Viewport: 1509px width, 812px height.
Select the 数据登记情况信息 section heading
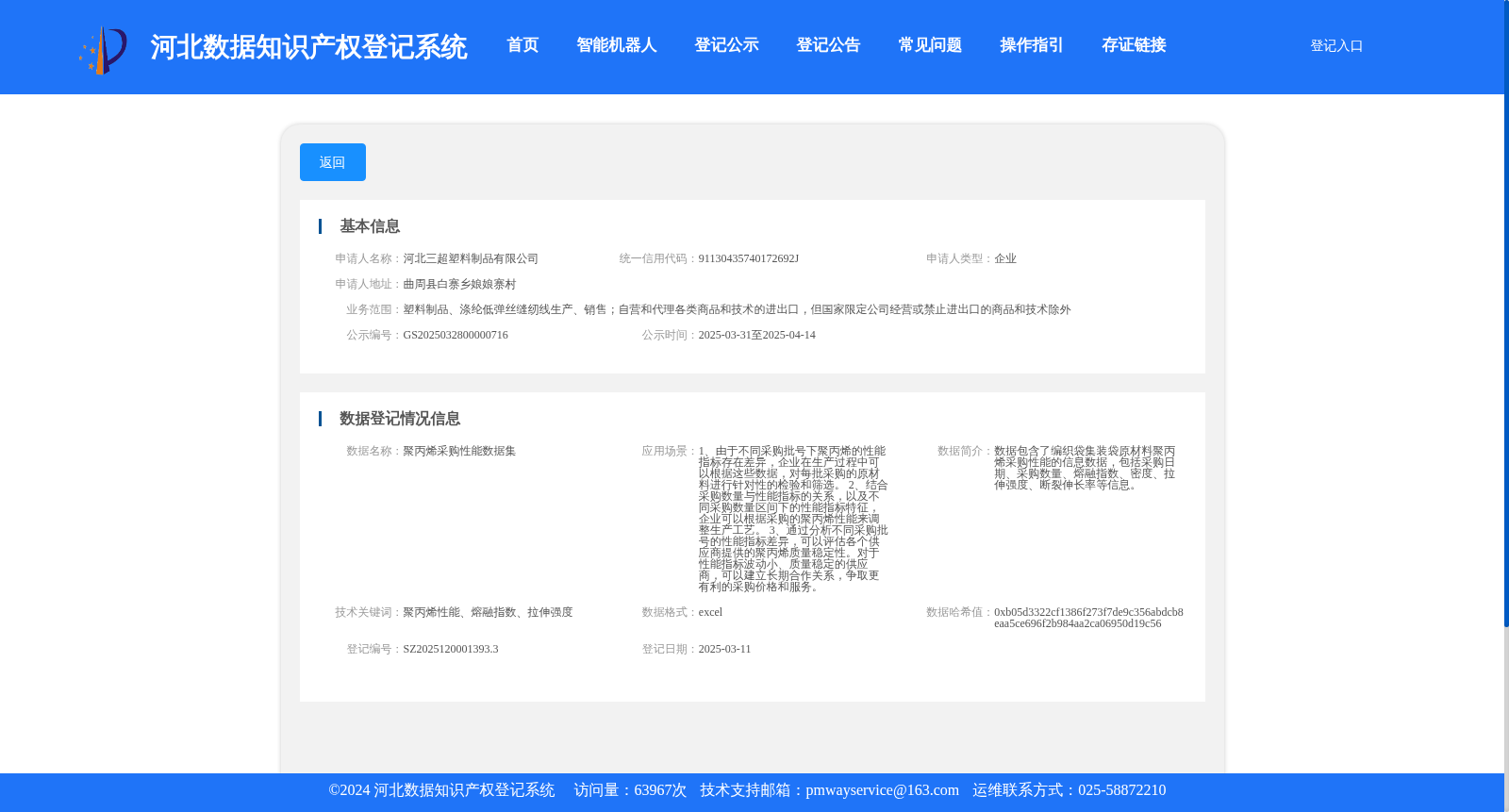click(x=400, y=419)
